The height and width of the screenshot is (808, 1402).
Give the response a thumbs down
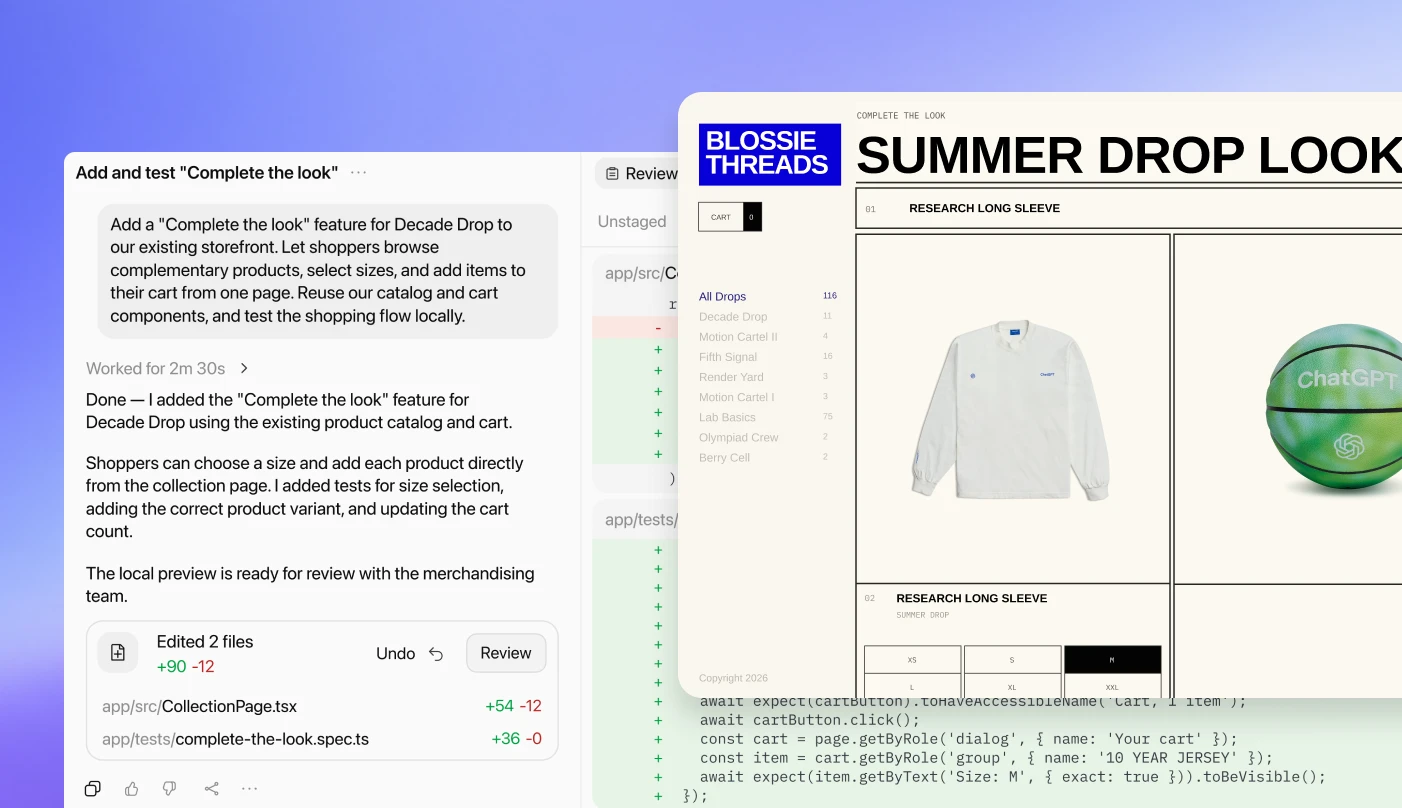[170, 789]
